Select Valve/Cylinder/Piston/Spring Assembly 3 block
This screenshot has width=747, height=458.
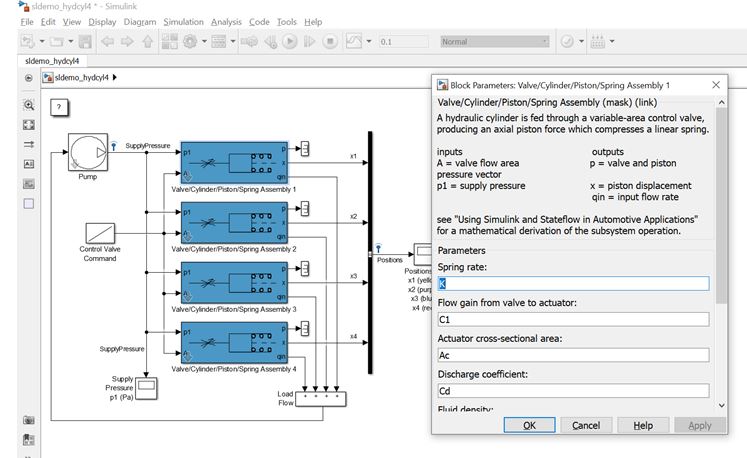pyautogui.click(x=234, y=283)
